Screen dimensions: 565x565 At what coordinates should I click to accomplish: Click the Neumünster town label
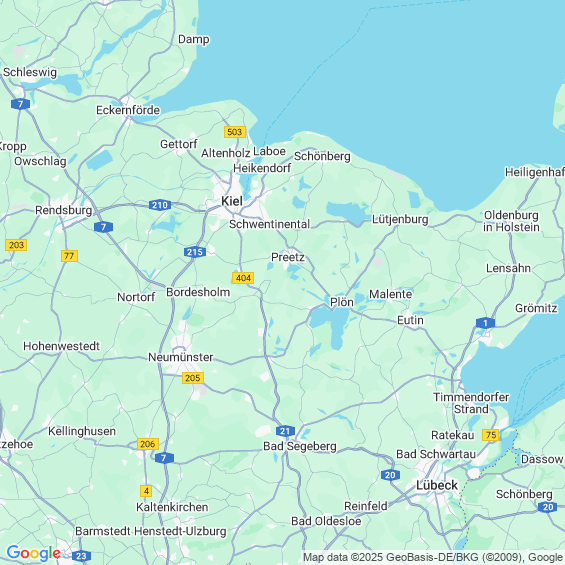point(181,357)
